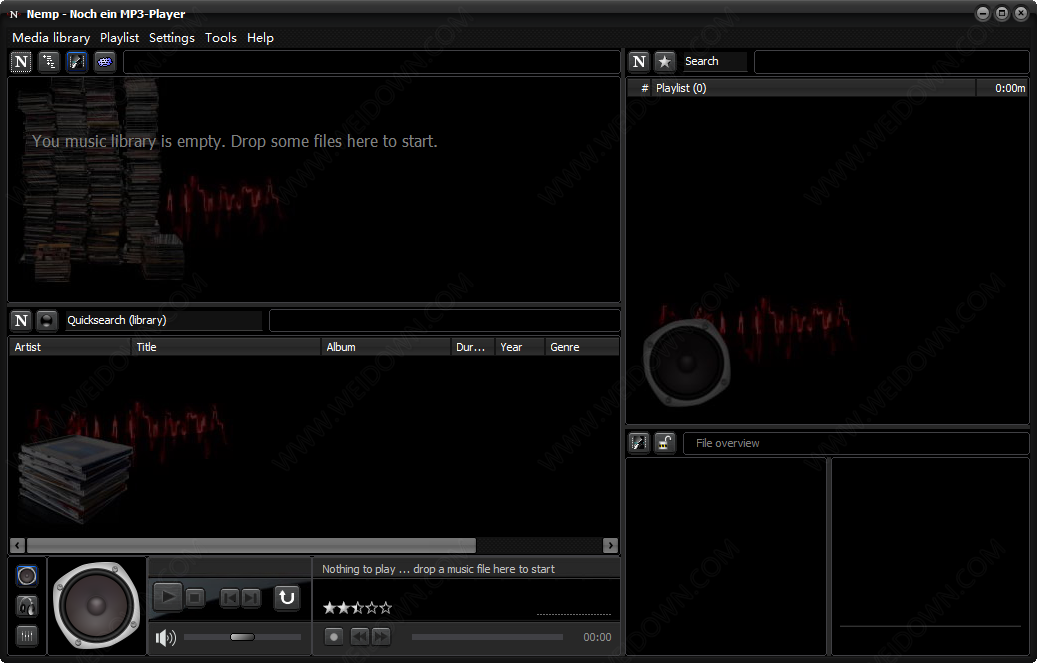Image resolution: width=1037 pixels, height=663 pixels.
Task: Set rating using the star rating control
Action: coord(357,607)
